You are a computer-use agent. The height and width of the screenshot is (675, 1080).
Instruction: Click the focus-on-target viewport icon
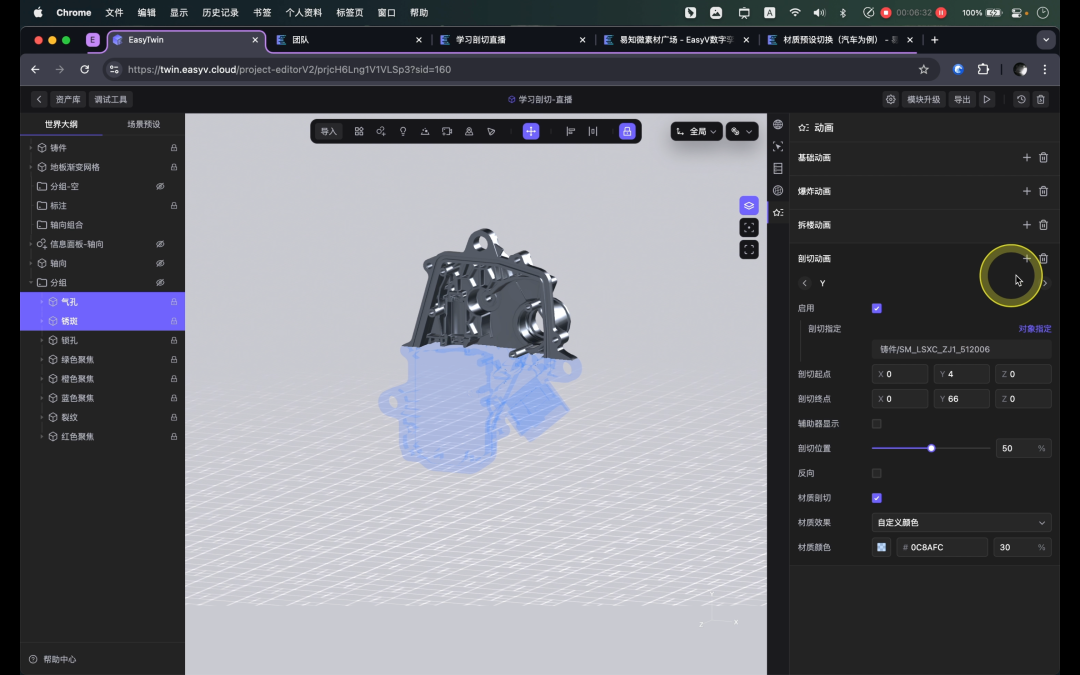(749, 227)
